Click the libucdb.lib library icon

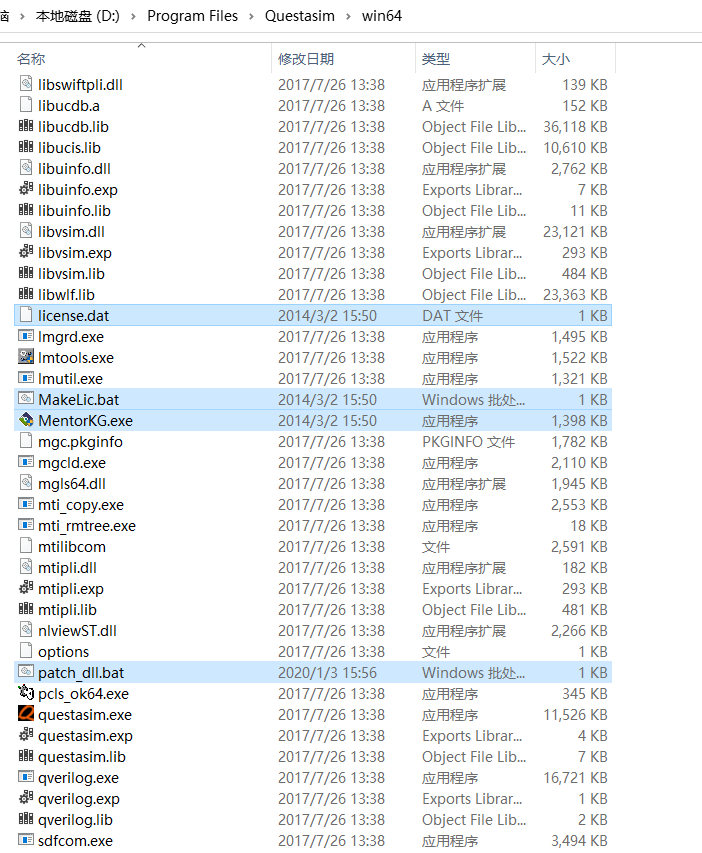26,126
